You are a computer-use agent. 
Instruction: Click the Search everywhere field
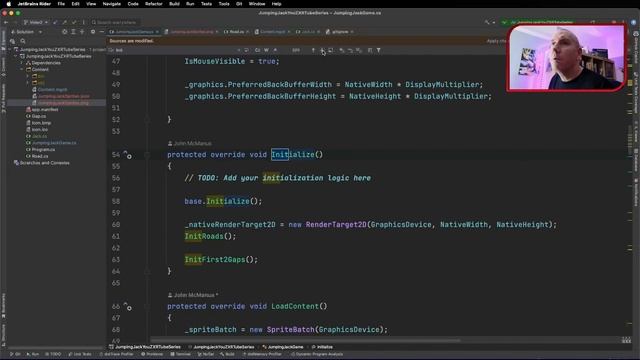tap(116, 22)
